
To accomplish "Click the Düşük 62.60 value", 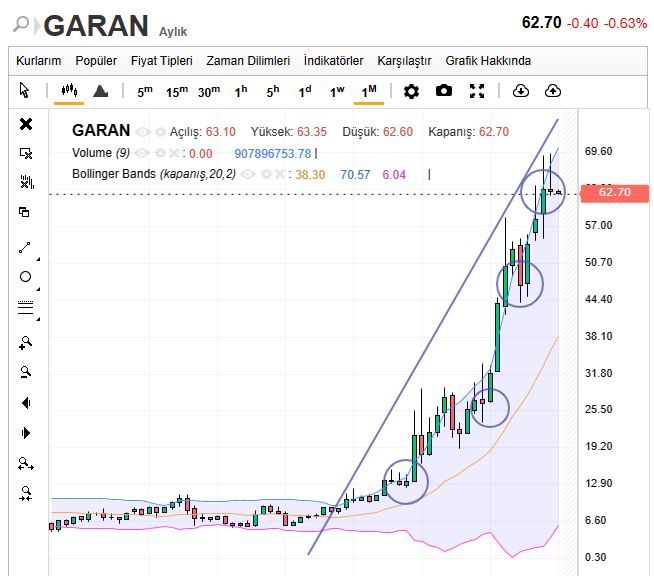I will (x=398, y=132).
